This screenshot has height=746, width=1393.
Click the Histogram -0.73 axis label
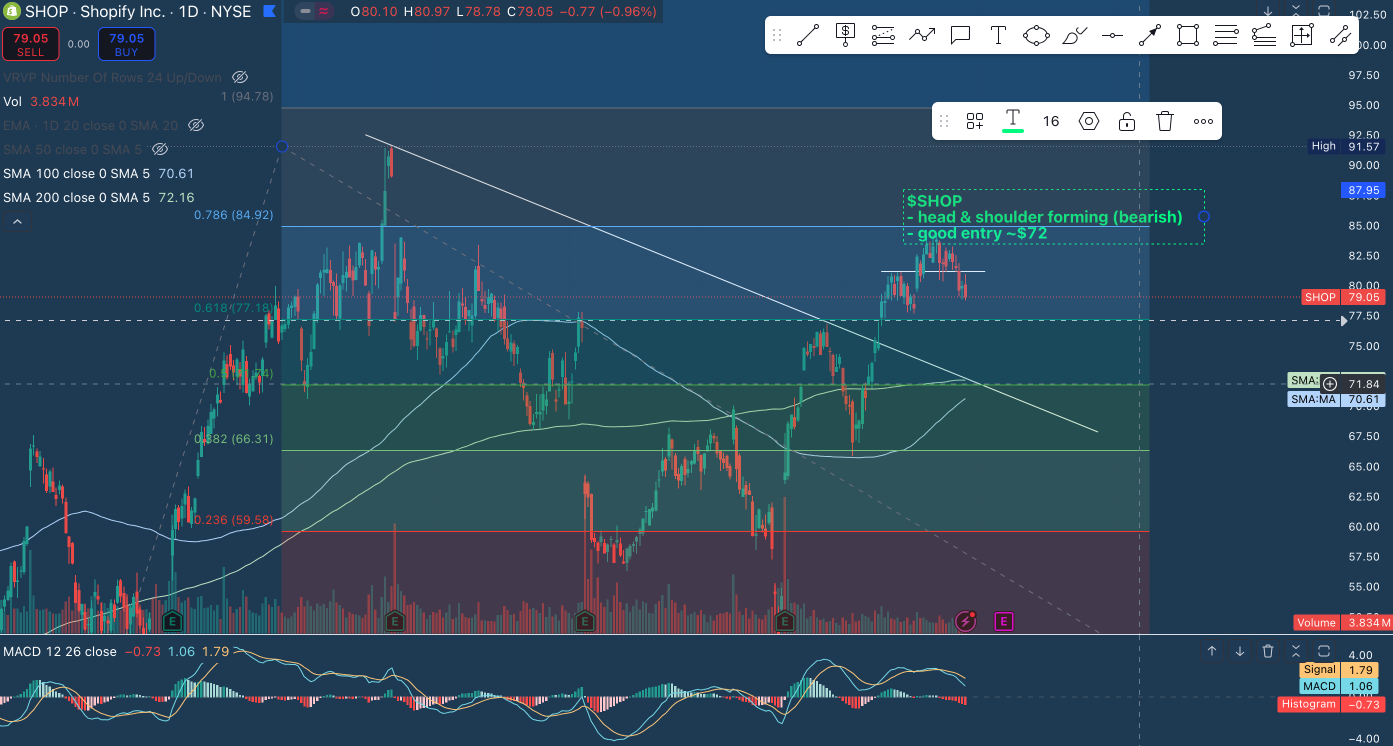1330,704
